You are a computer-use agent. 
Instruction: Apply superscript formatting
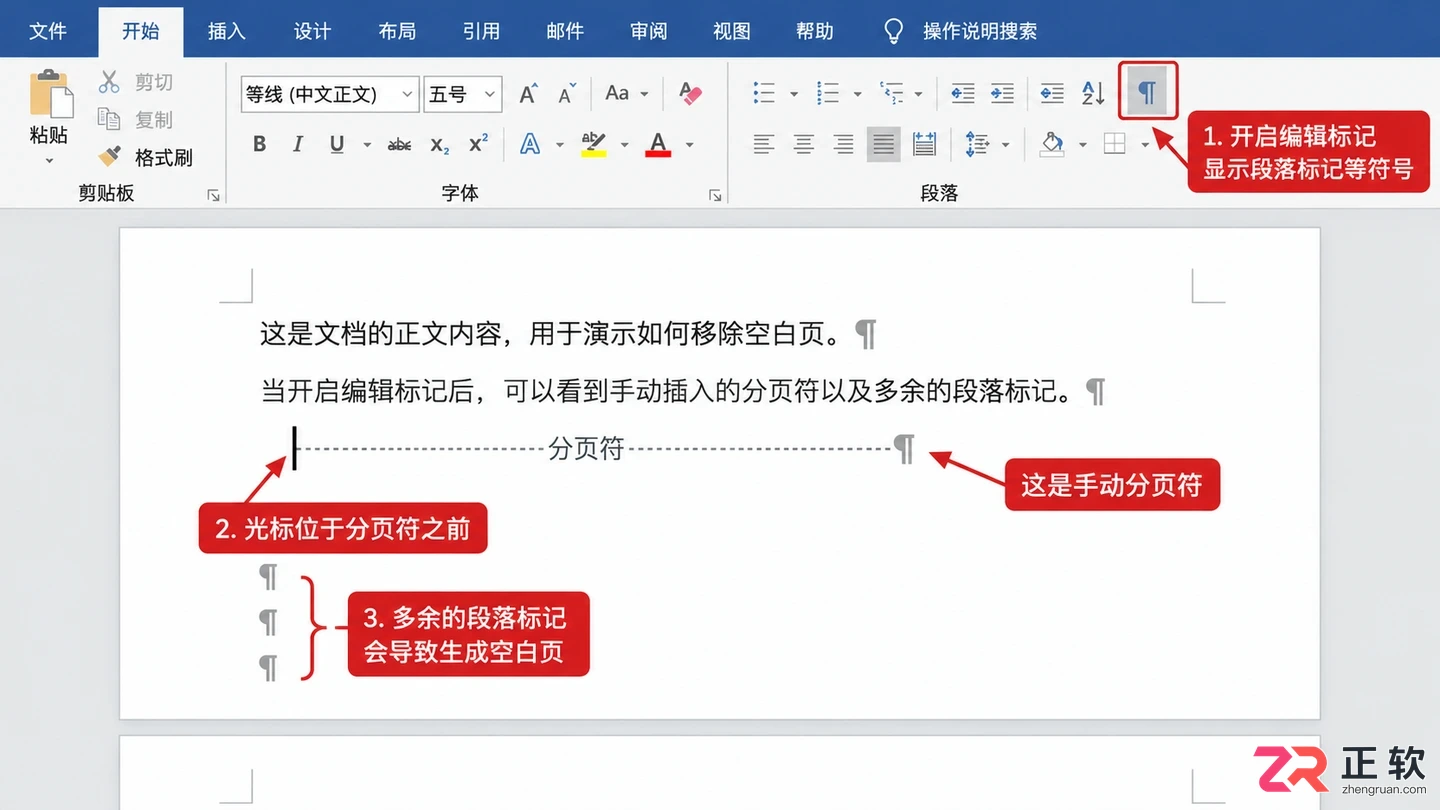(x=479, y=144)
